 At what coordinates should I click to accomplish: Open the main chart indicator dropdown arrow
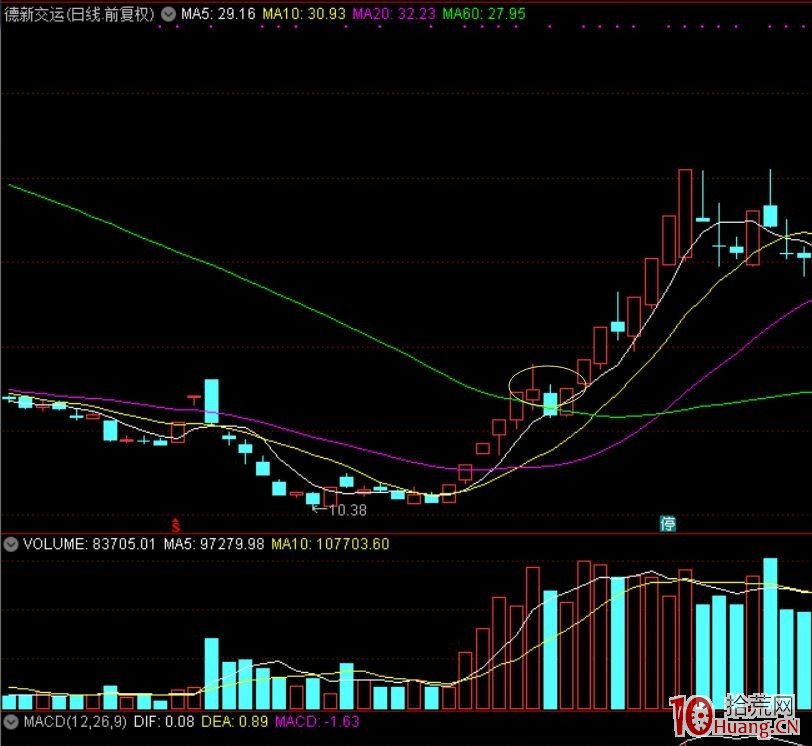click(168, 14)
